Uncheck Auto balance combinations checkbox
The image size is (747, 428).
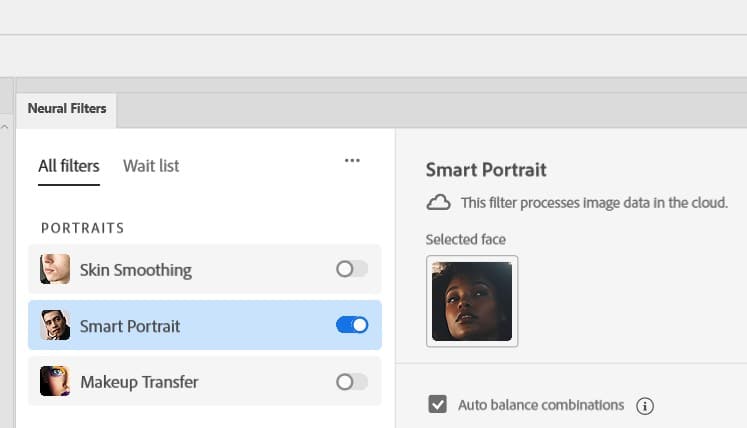click(x=437, y=404)
